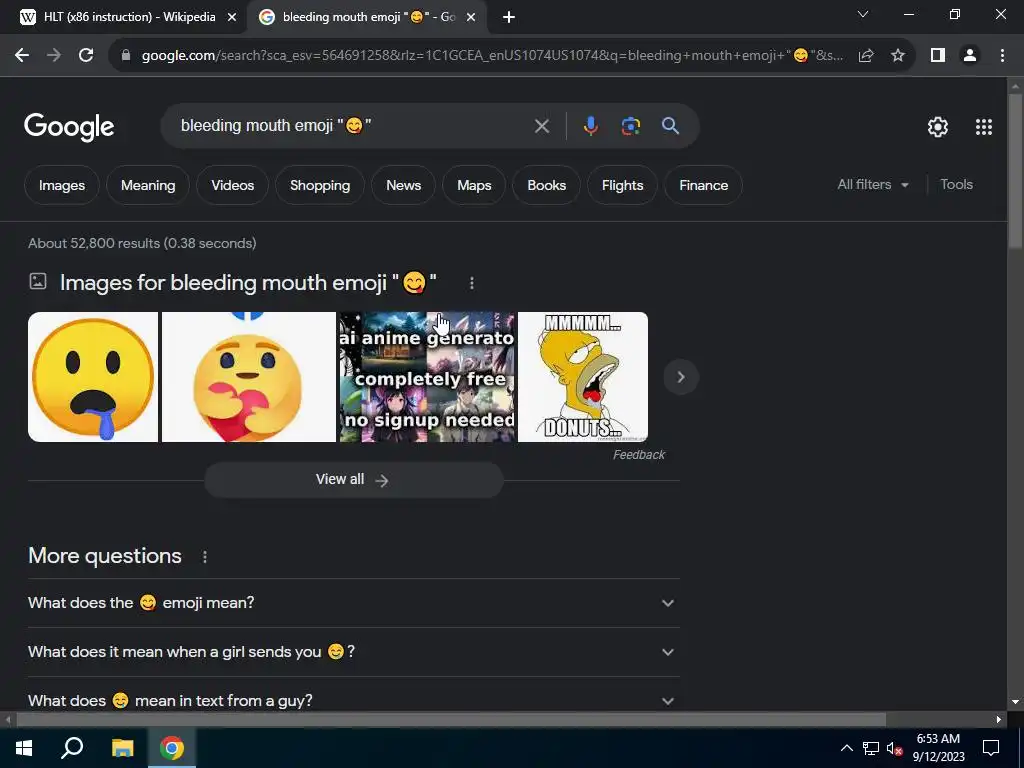Search by image with Google Lens
The height and width of the screenshot is (768, 1024).
coord(631,126)
